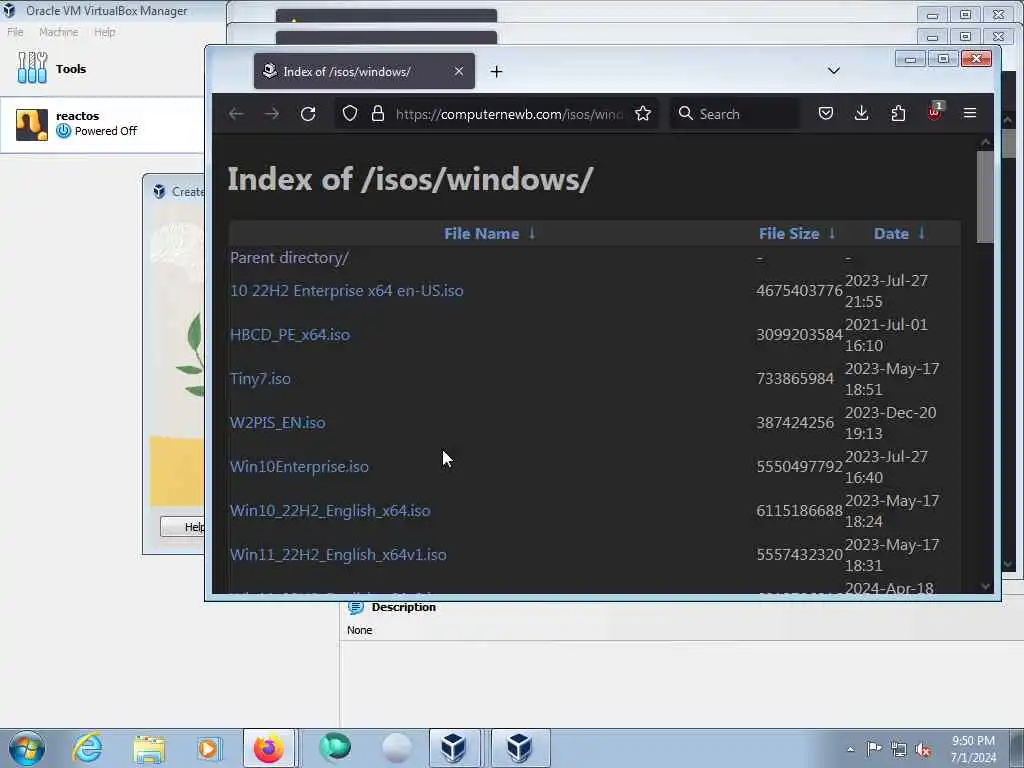Sort the listing by Date

891,234
